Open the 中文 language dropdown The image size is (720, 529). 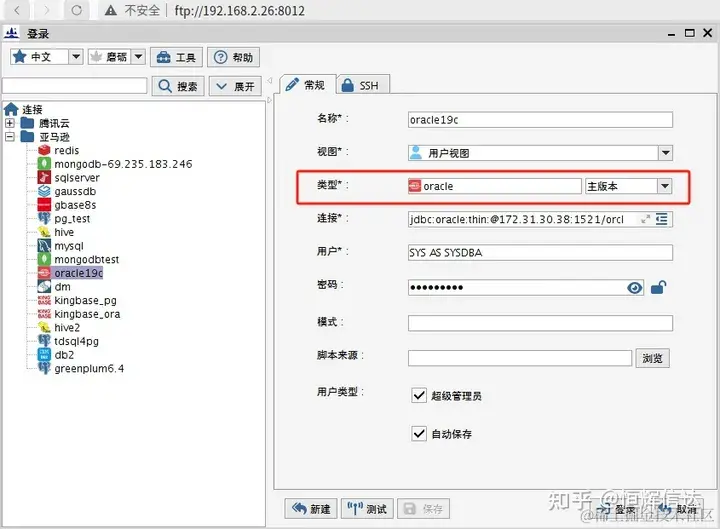76,57
